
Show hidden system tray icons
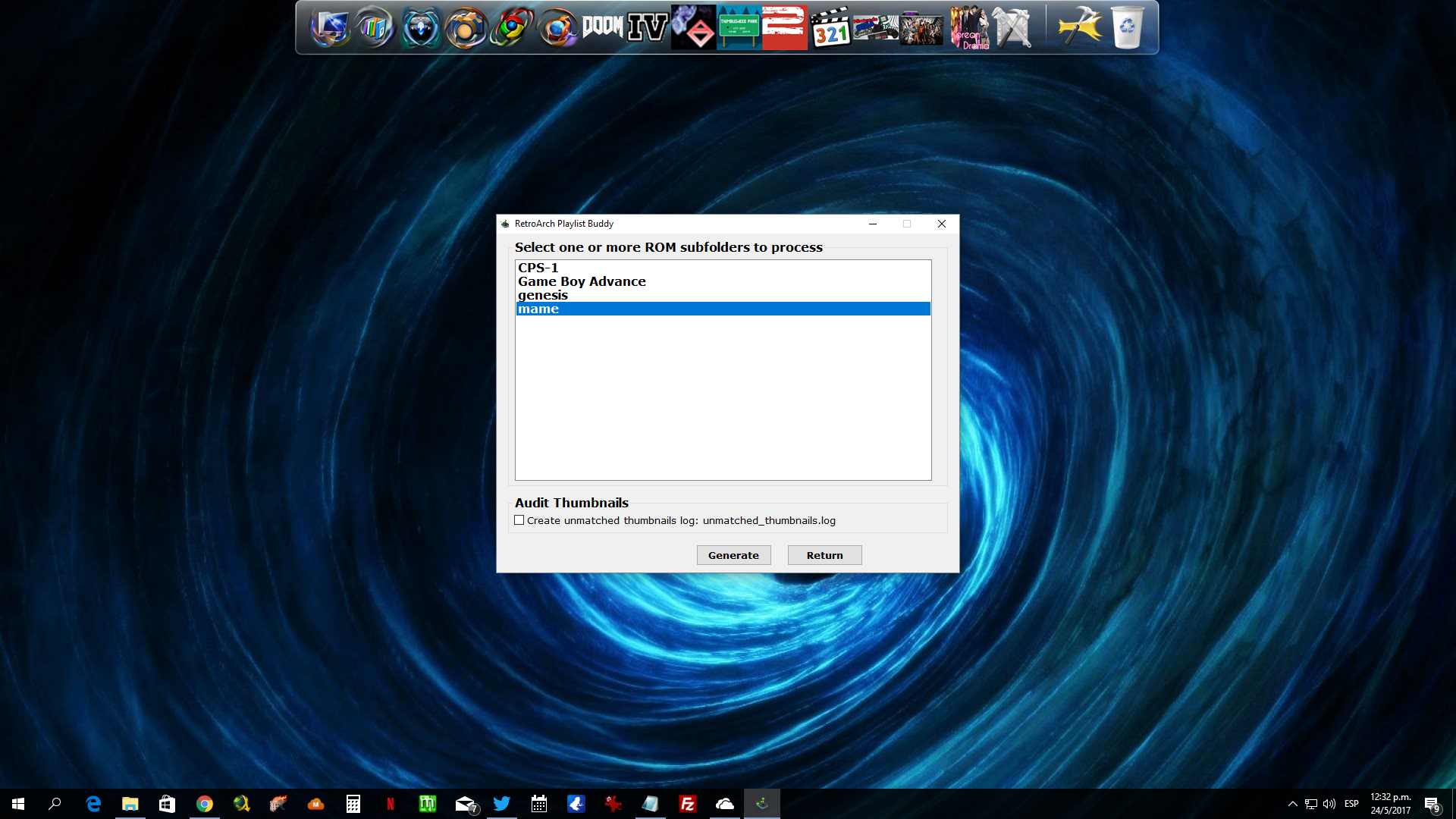1292,804
